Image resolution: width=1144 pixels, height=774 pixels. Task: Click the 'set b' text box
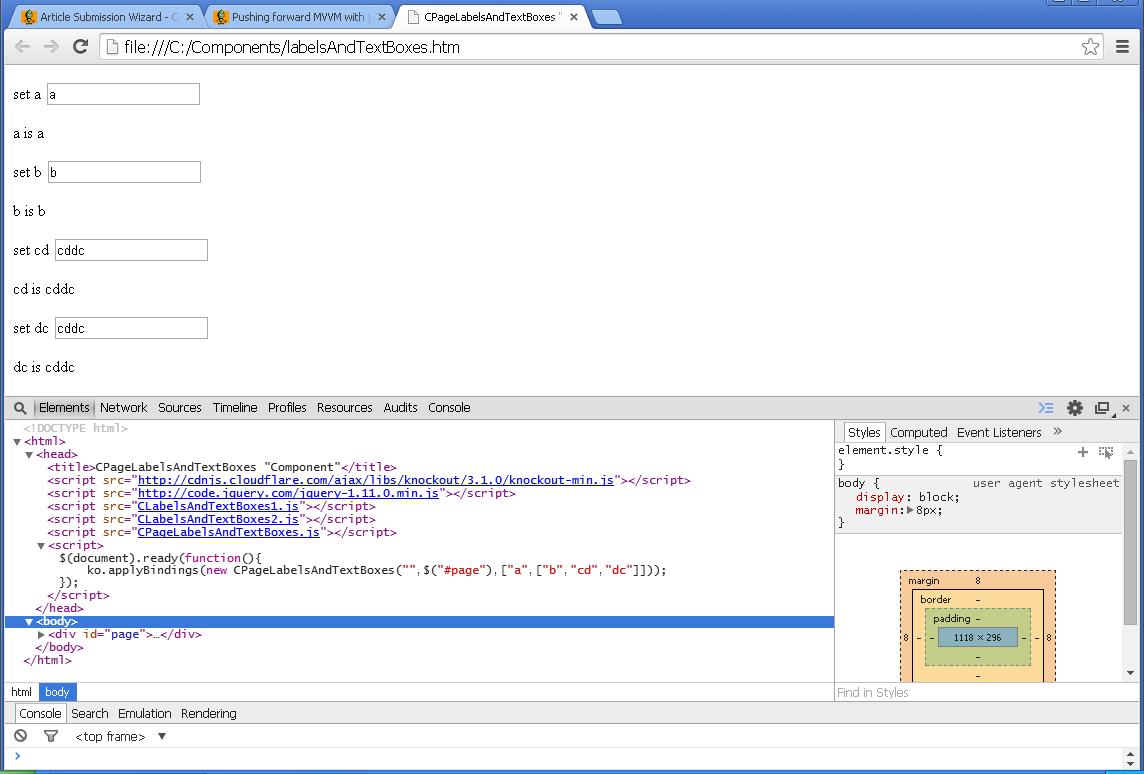pos(125,172)
